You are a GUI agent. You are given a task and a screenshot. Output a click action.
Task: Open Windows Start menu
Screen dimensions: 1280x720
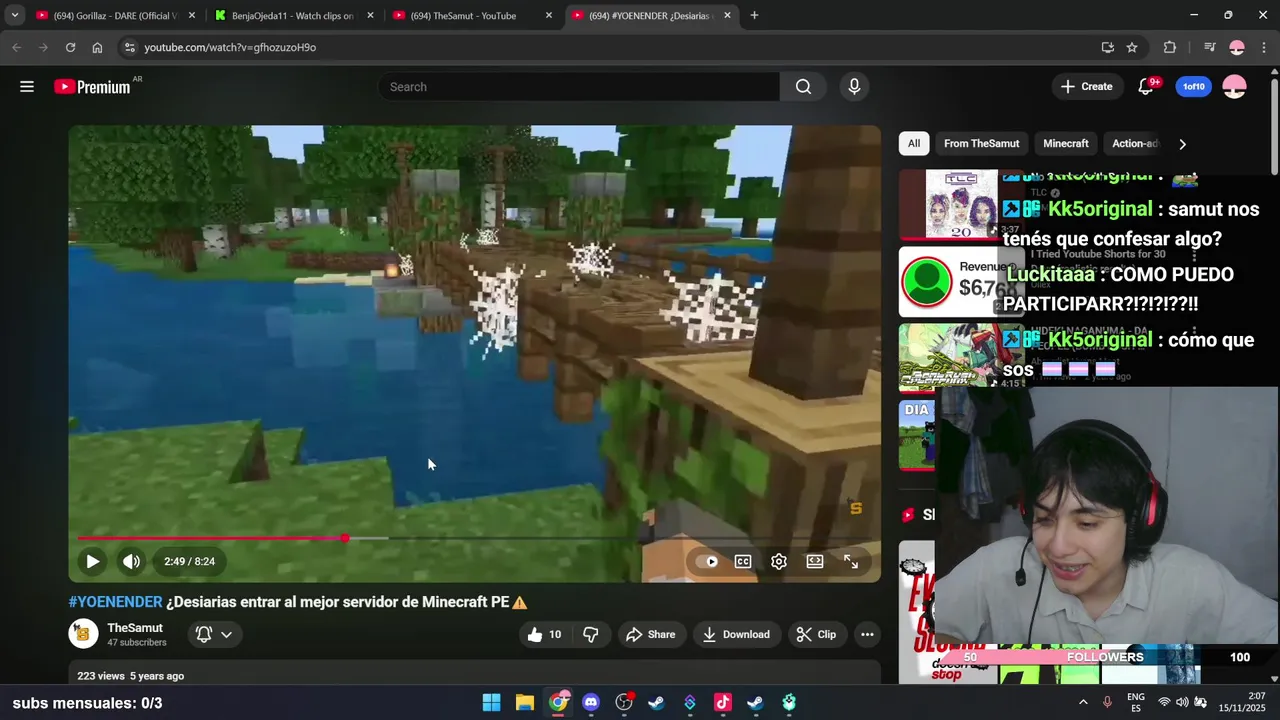coord(491,702)
